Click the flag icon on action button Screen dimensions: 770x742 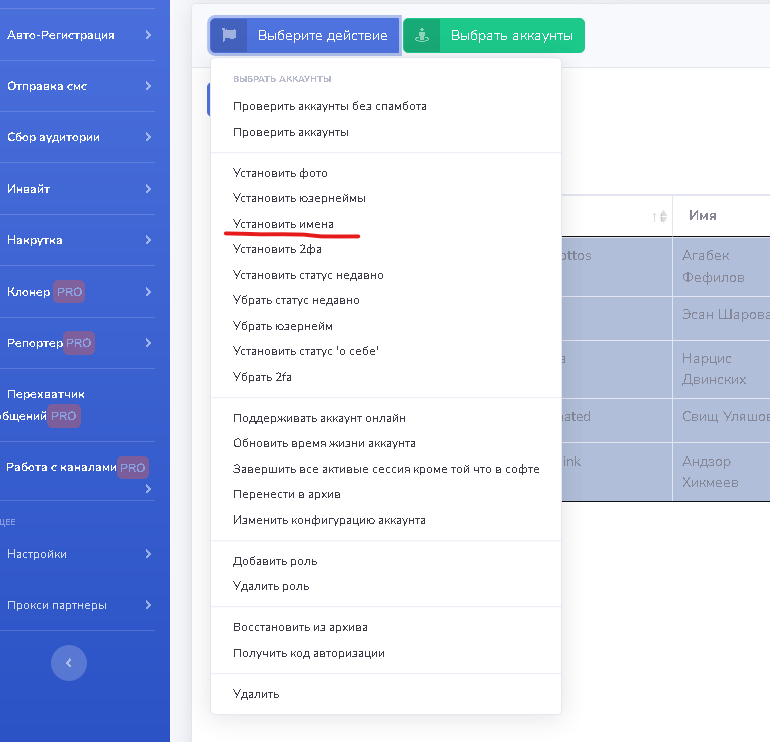[x=229, y=35]
